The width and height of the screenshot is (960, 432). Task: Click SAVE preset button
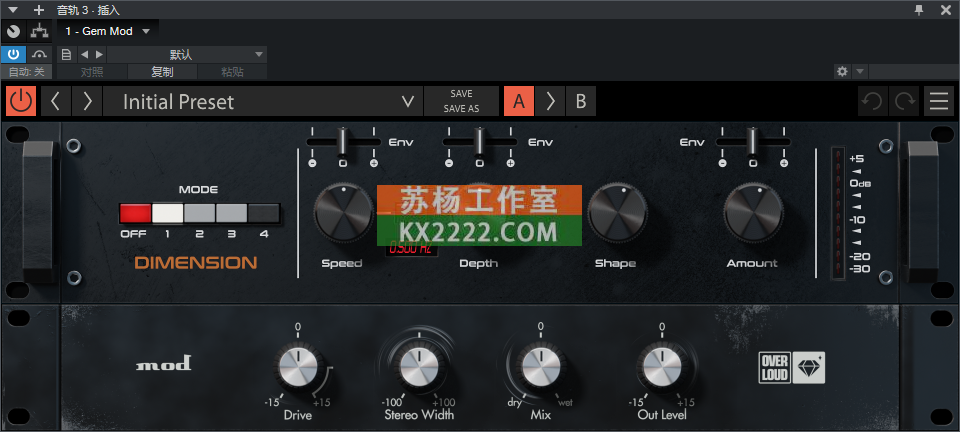(x=461, y=94)
